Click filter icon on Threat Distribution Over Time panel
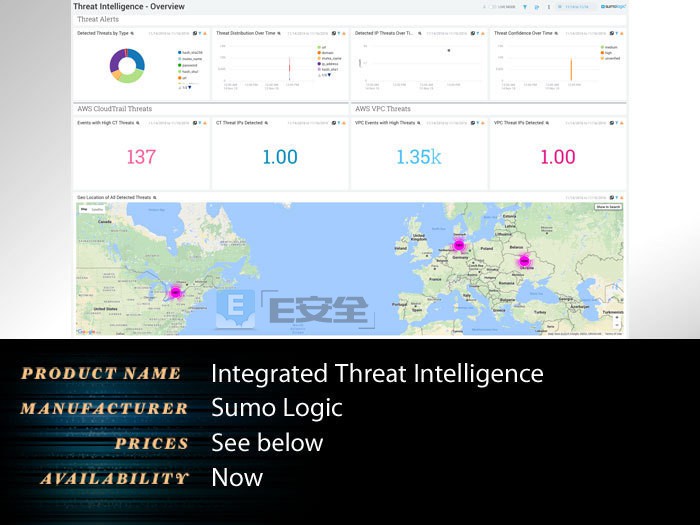700x525 pixels. click(339, 33)
